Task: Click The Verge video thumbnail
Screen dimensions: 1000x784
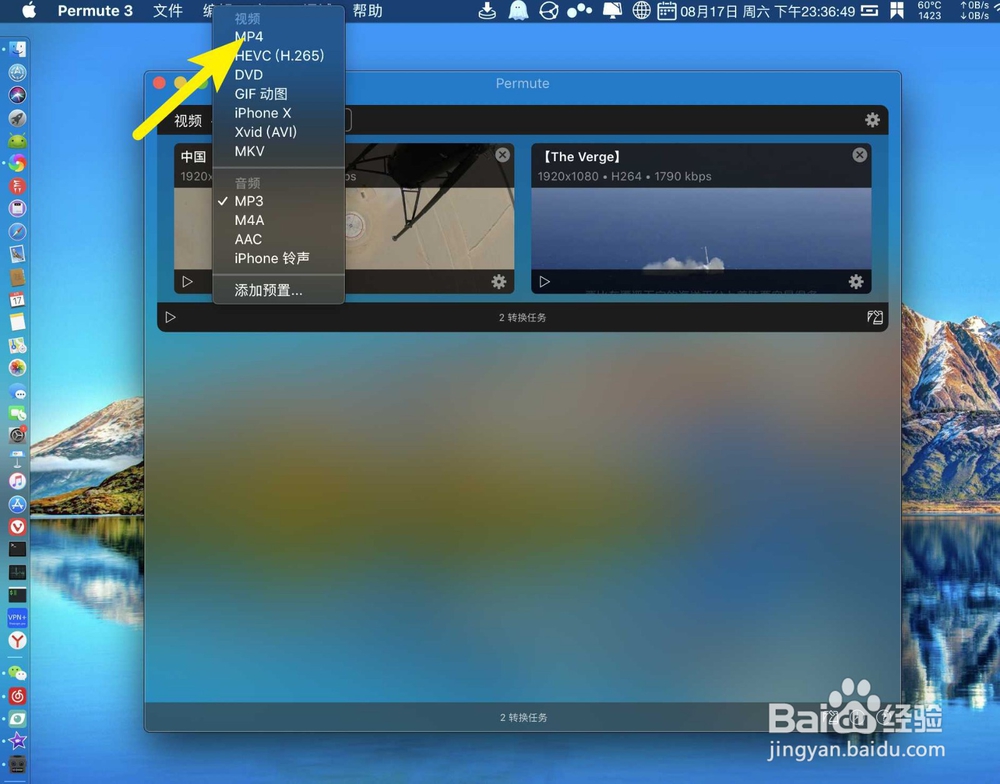Action: pyautogui.click(x=701, y=228)
